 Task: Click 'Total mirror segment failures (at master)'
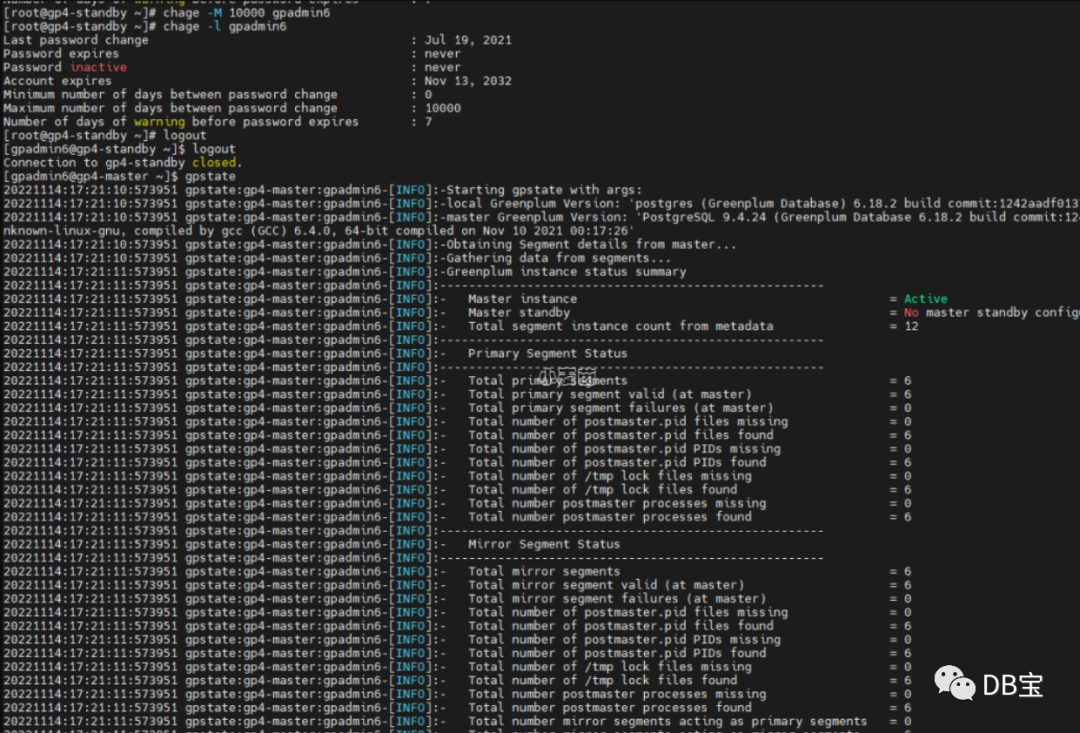(616, 599)
